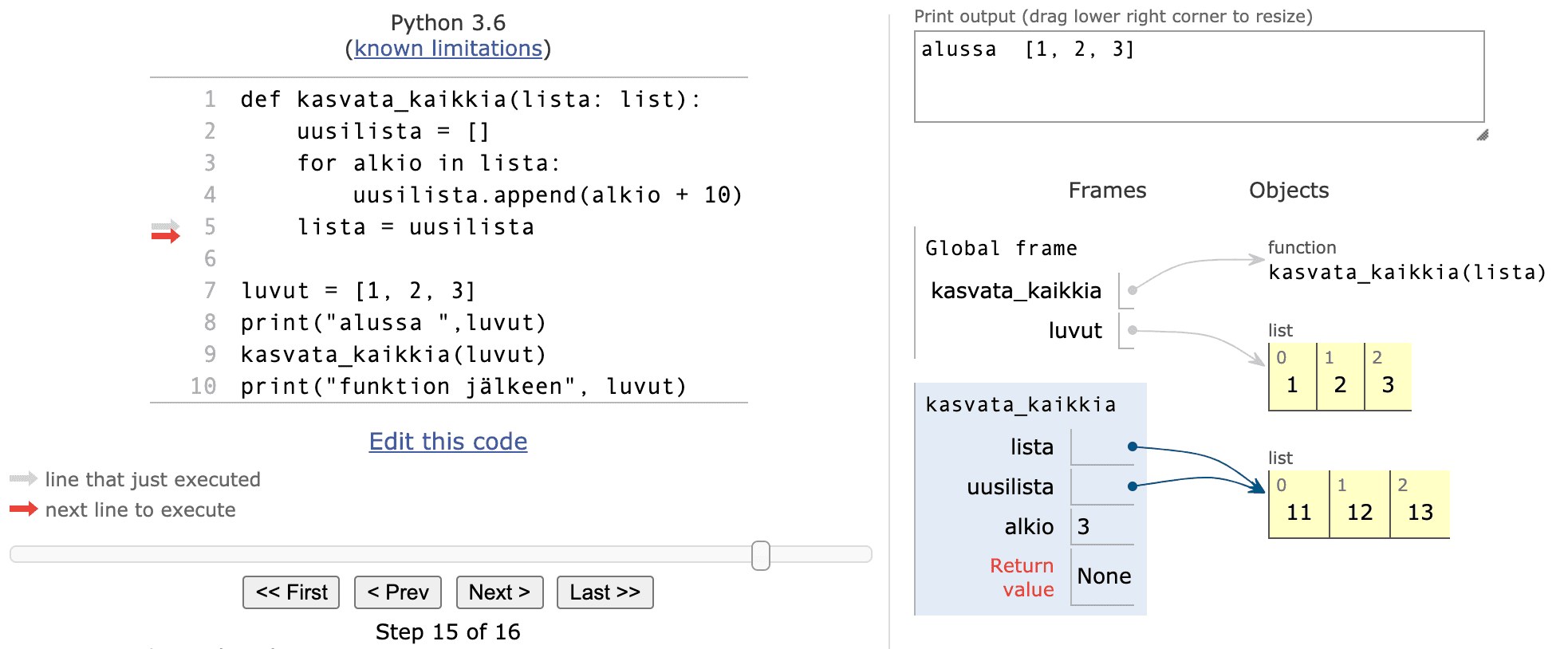Jump to first step with << First

click(291, 592)
